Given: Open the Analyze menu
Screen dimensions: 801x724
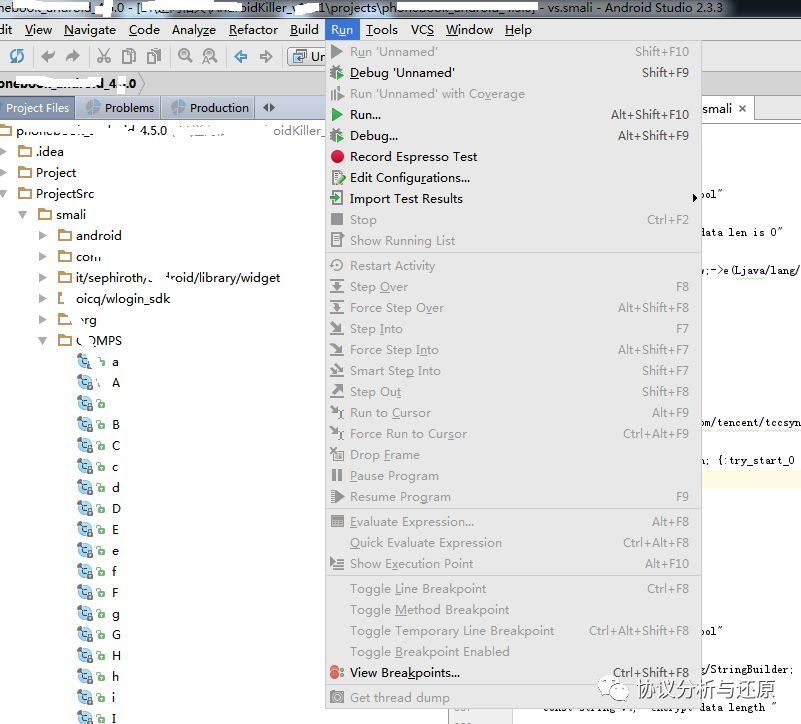Looking at the screenshot, I should pos(194,30).
